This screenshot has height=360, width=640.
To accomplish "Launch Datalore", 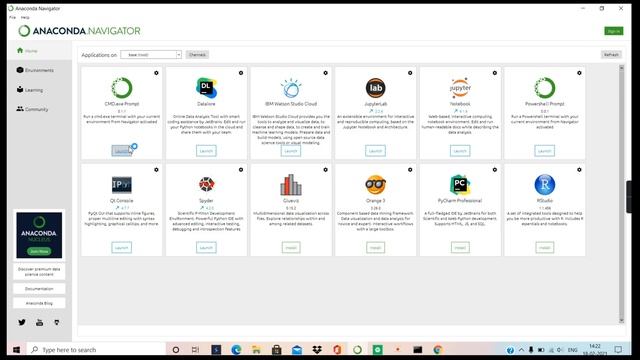I will pyautogui.click(x=206, y=151).
